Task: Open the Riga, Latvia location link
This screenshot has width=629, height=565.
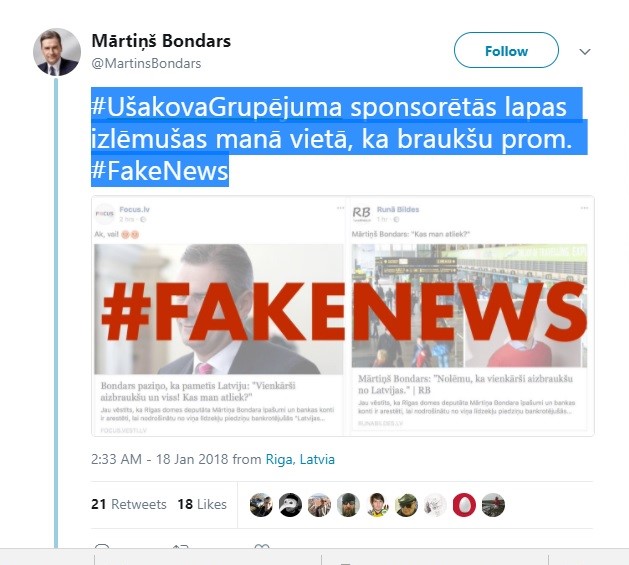Action: [x=300, y=459]
